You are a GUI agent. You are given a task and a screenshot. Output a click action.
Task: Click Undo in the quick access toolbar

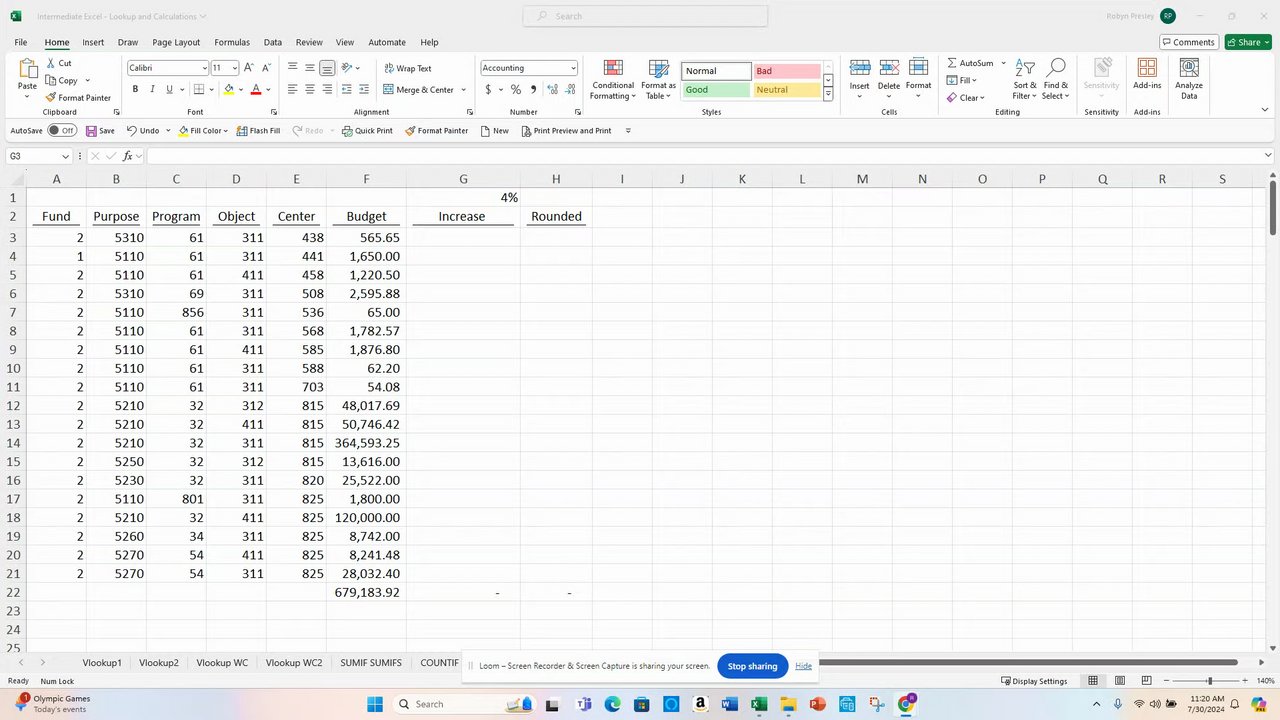point(143,131)
